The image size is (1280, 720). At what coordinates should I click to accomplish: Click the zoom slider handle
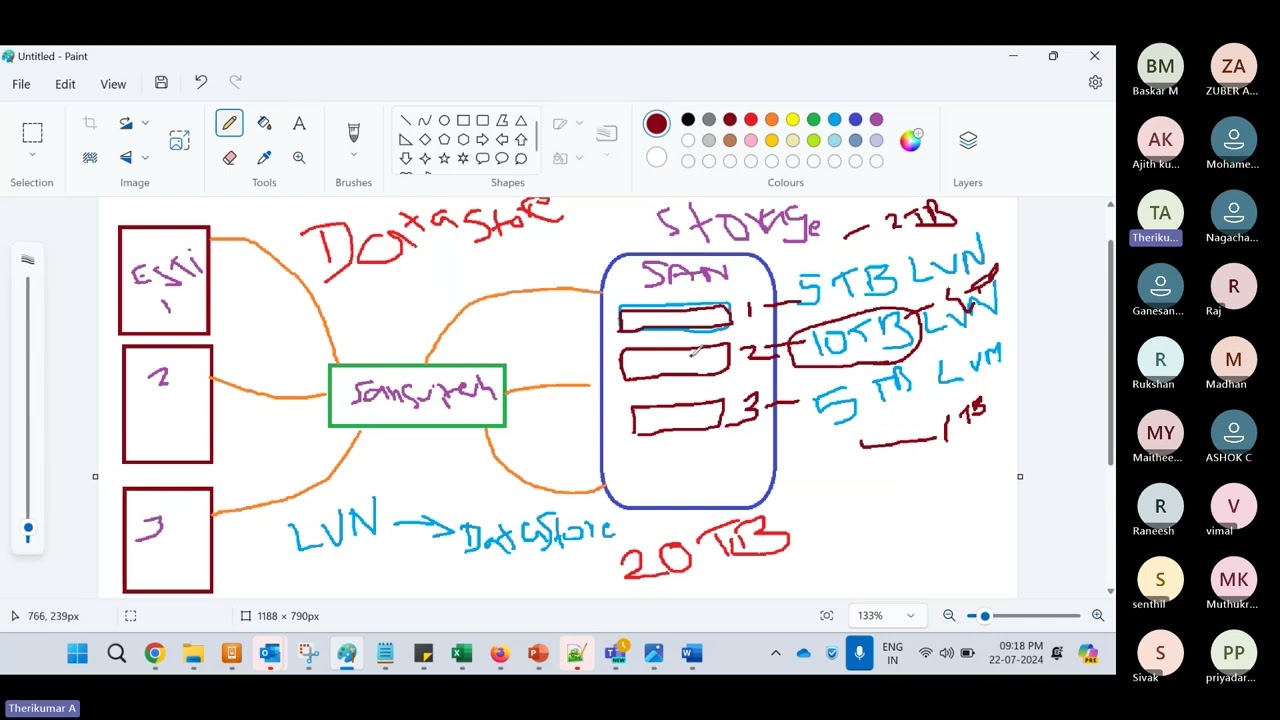point(985,616)
